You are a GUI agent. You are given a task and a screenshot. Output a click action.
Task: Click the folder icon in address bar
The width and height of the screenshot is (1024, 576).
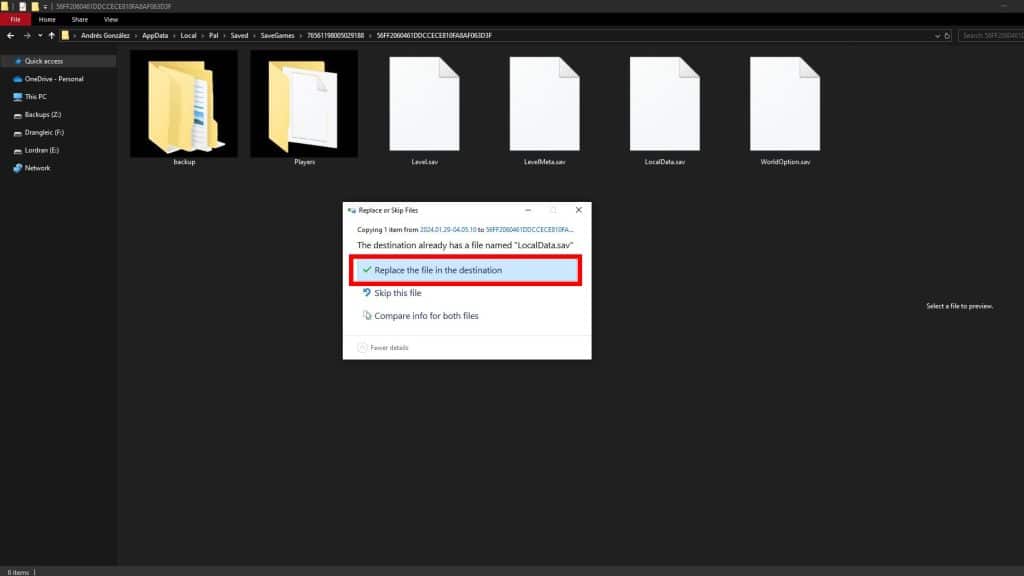point(65,35)
